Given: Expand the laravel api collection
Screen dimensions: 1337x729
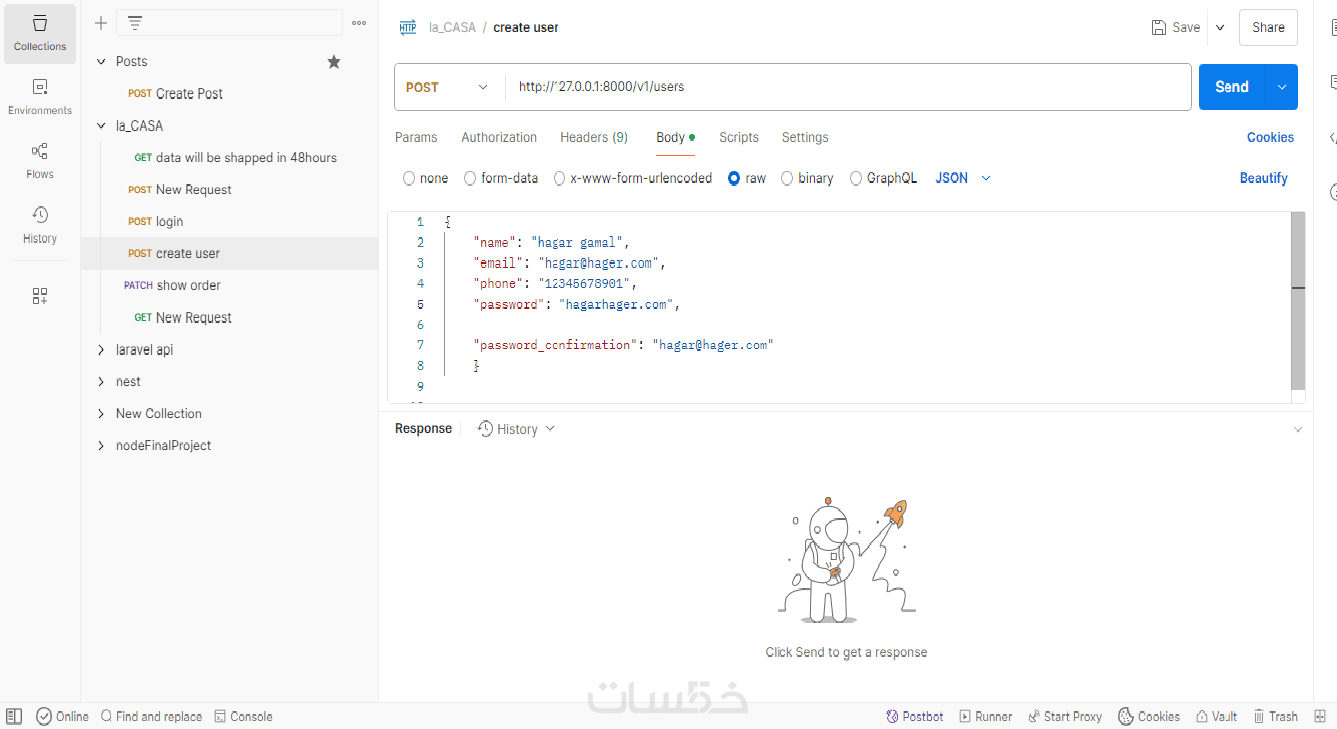Looking at the screenshot, I should (x=101, y=350).
